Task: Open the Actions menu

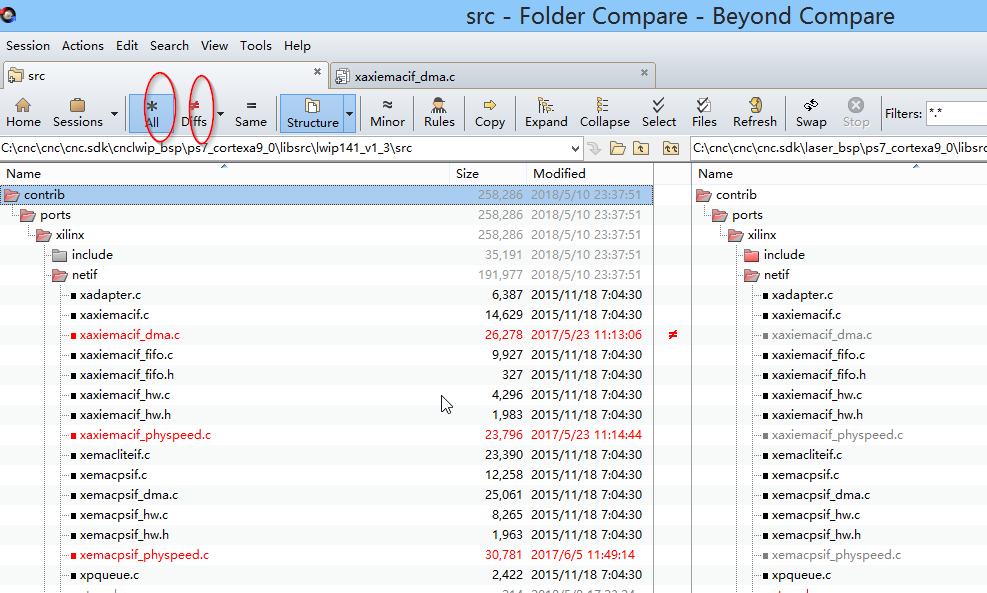Action: click(x=82, y=45)
